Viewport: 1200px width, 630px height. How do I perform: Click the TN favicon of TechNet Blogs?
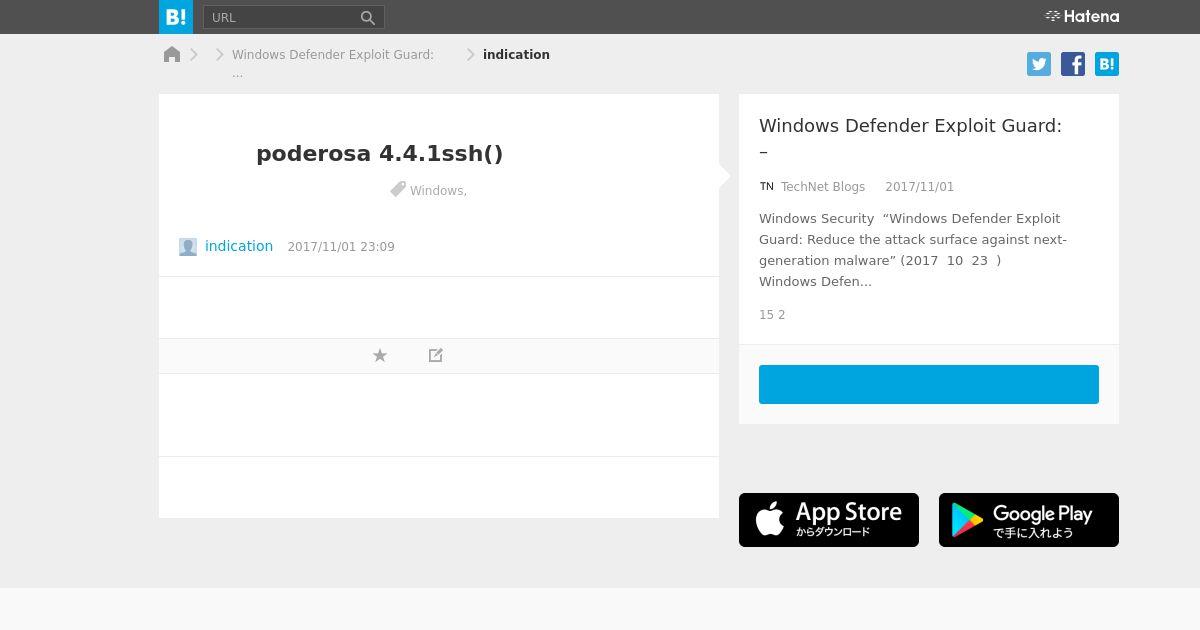coord(767,187)
